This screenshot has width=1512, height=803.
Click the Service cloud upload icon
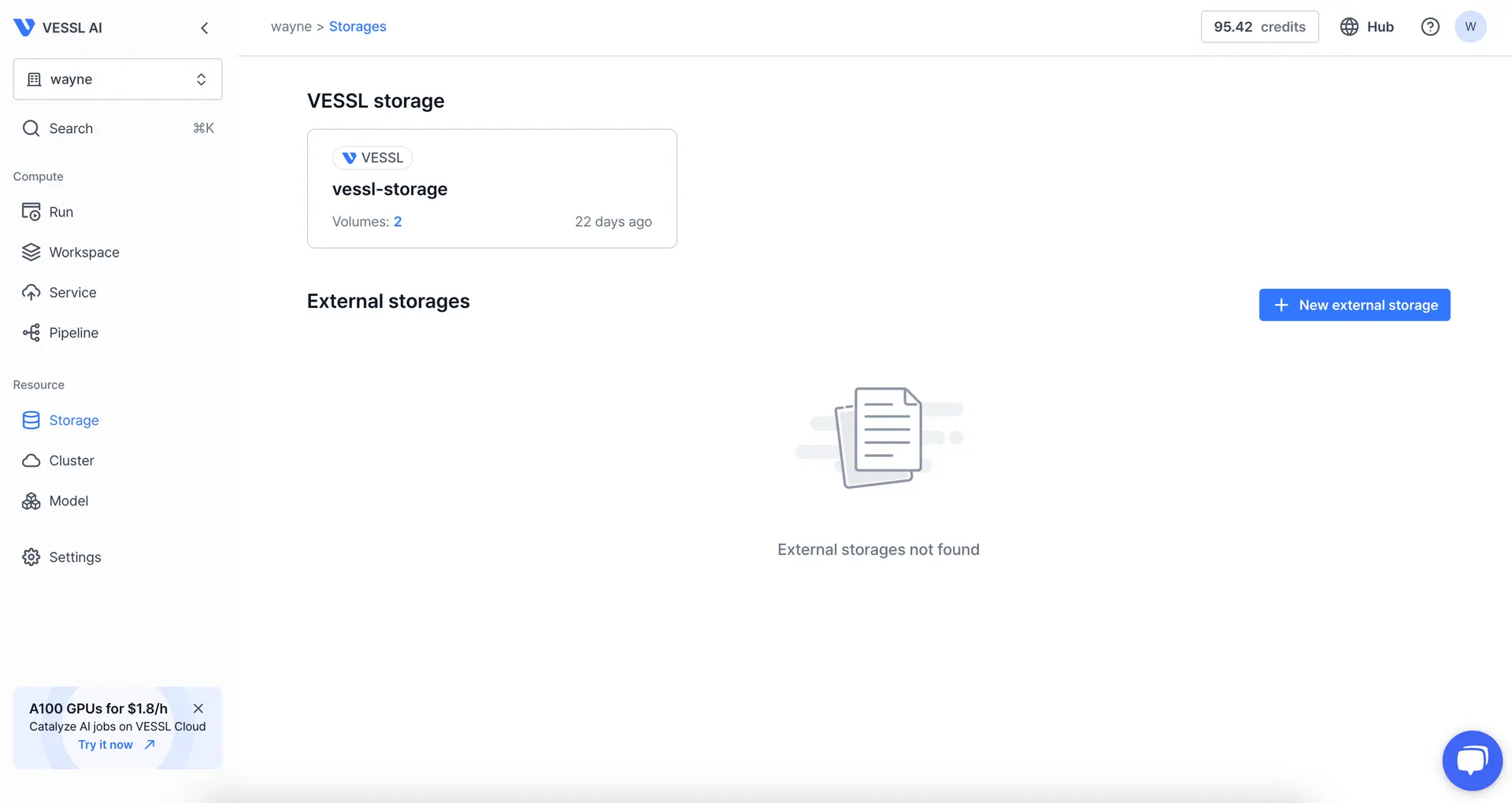31,292
